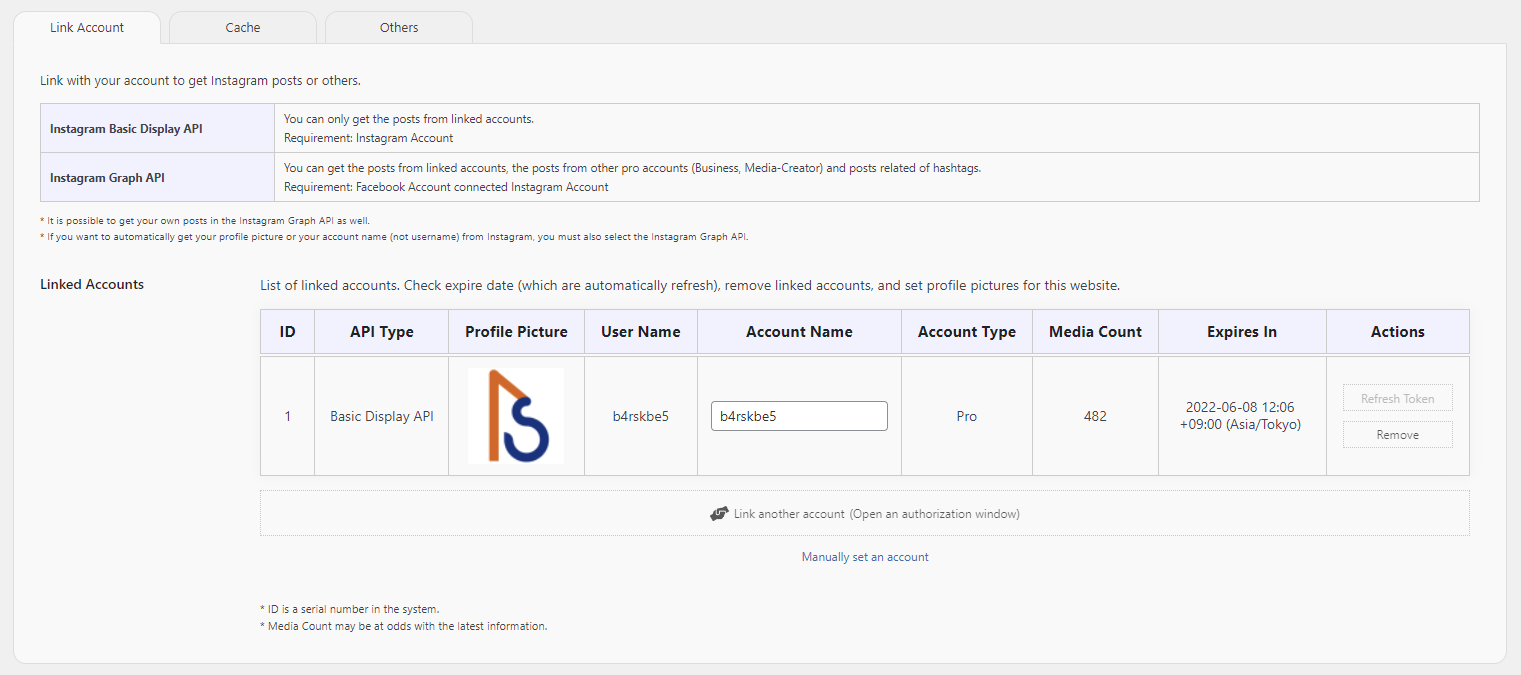Viewport: 1521px width, 675px height.
Task: Click the 482 media count value
Action: 1095,416
